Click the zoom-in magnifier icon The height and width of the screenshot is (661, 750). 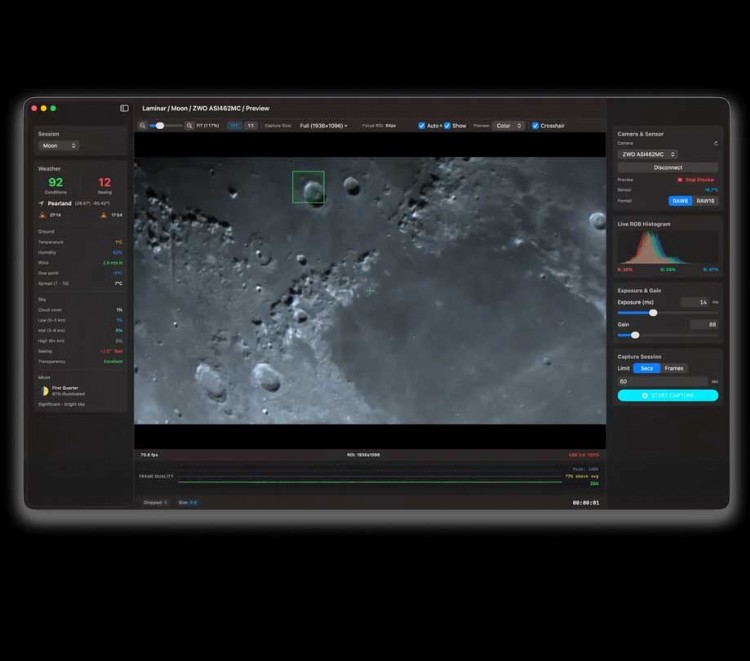189,125
